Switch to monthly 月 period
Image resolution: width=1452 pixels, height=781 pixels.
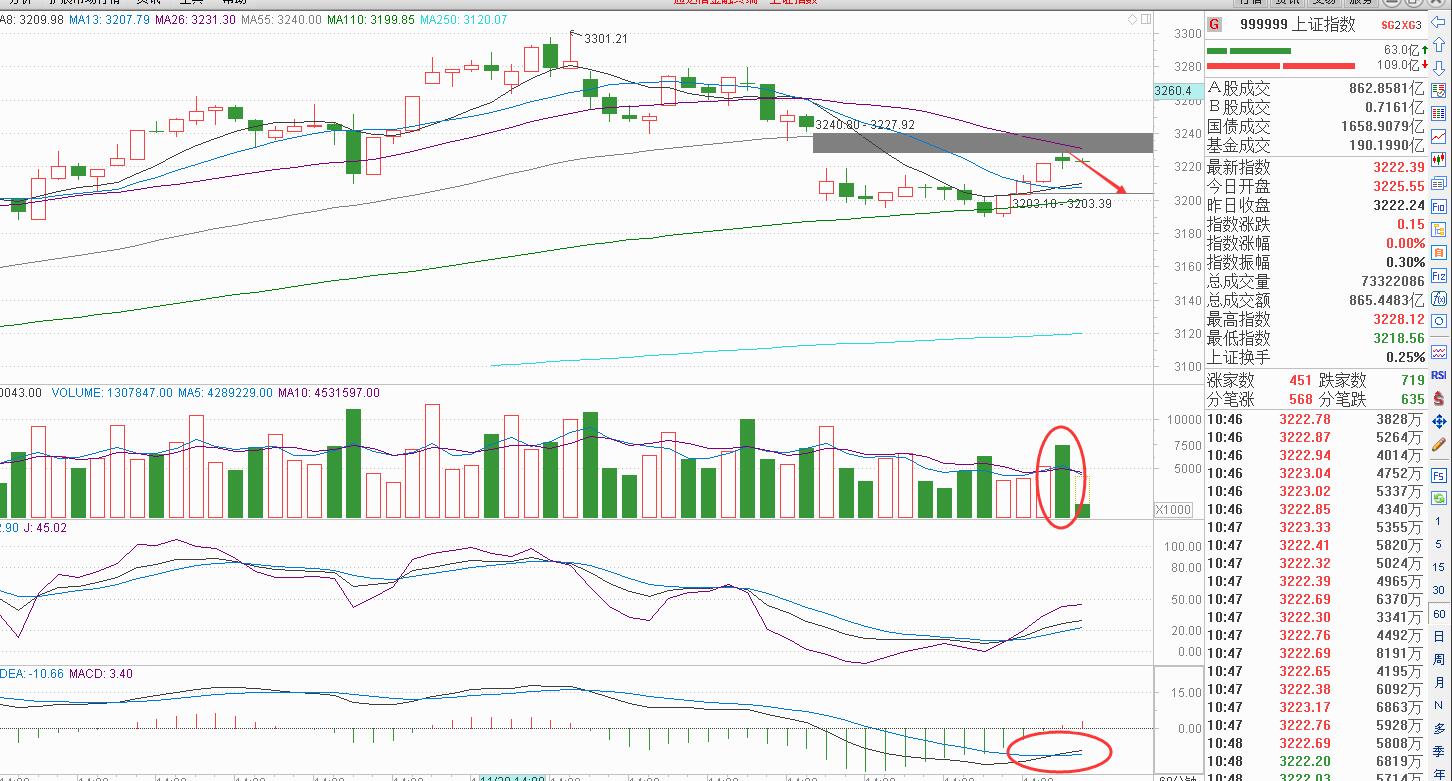click(1438, 683)
